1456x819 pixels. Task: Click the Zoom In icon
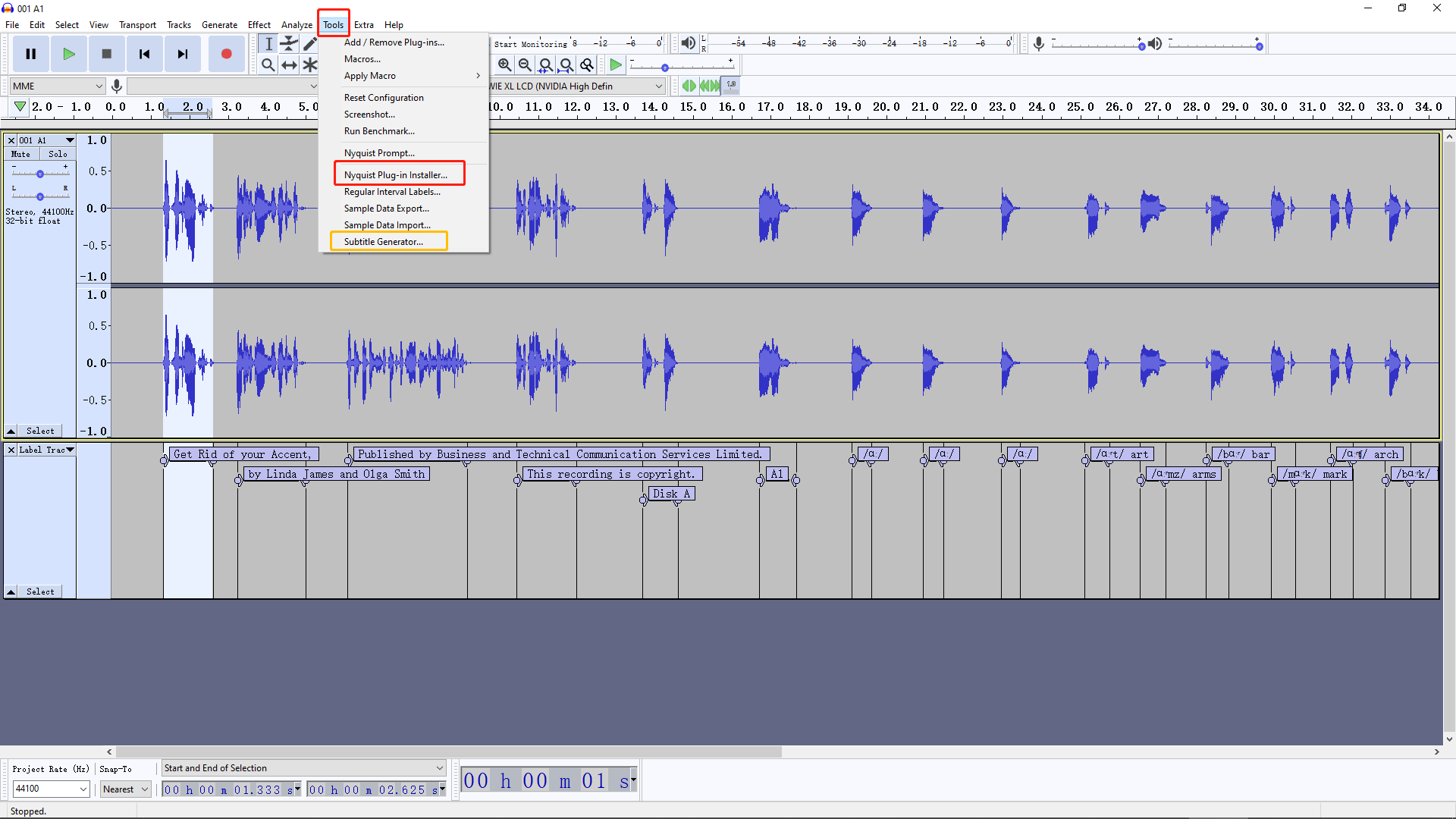[x=504, y=65]
